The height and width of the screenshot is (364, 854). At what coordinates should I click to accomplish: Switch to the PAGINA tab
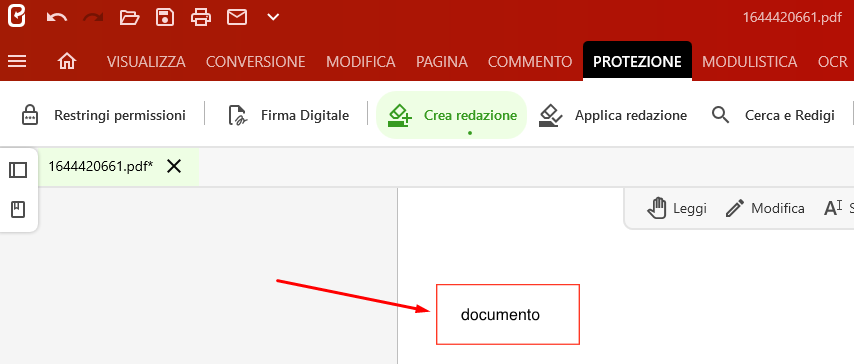coord(442,62)
